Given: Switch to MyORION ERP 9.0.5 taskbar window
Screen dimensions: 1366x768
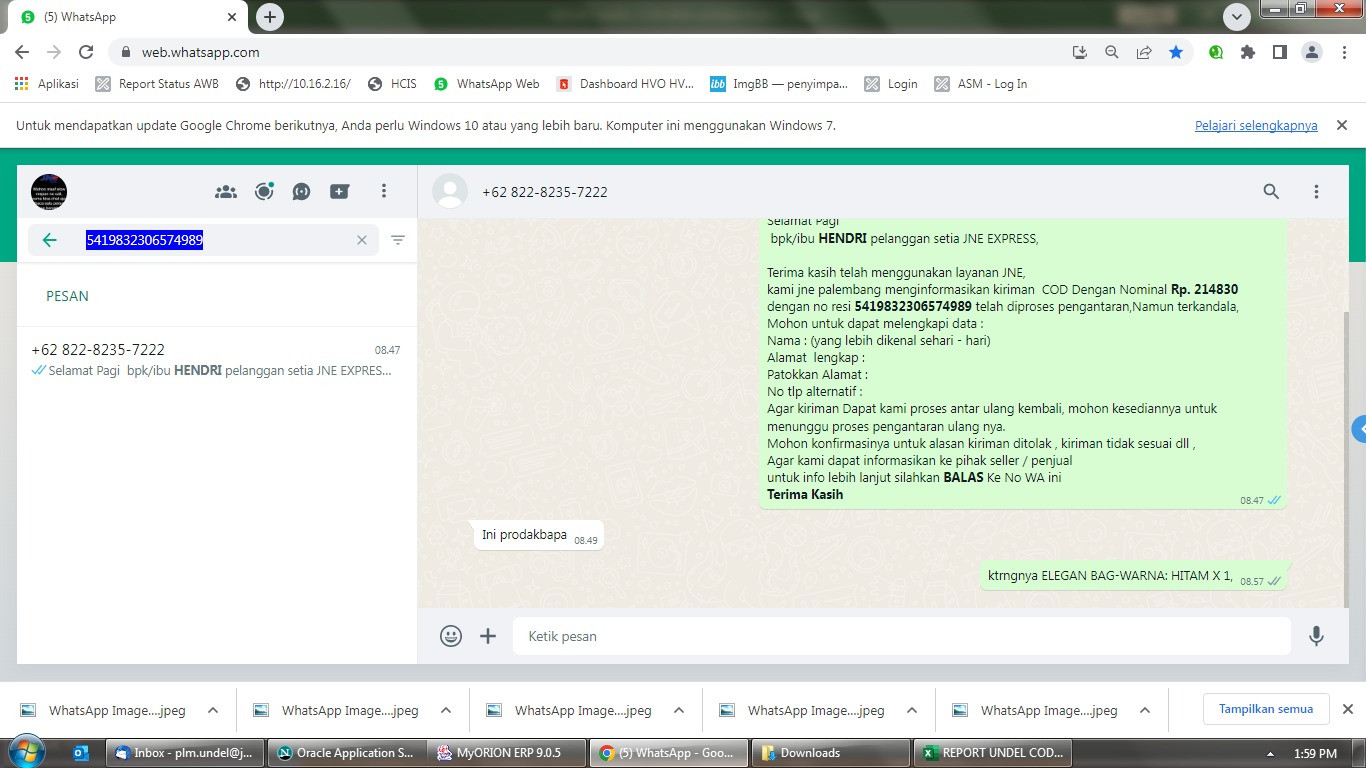Looking at the screenshot, I should 507,753.
